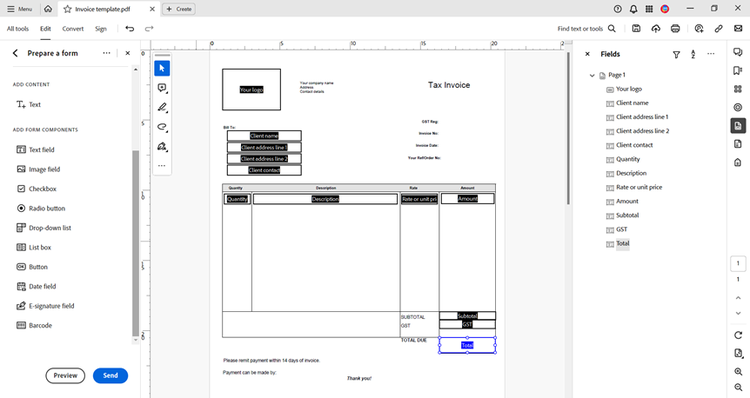Open the user profile avatar
Image resolution: width=750 pixels, height=398 pixels.
(665, 9)
